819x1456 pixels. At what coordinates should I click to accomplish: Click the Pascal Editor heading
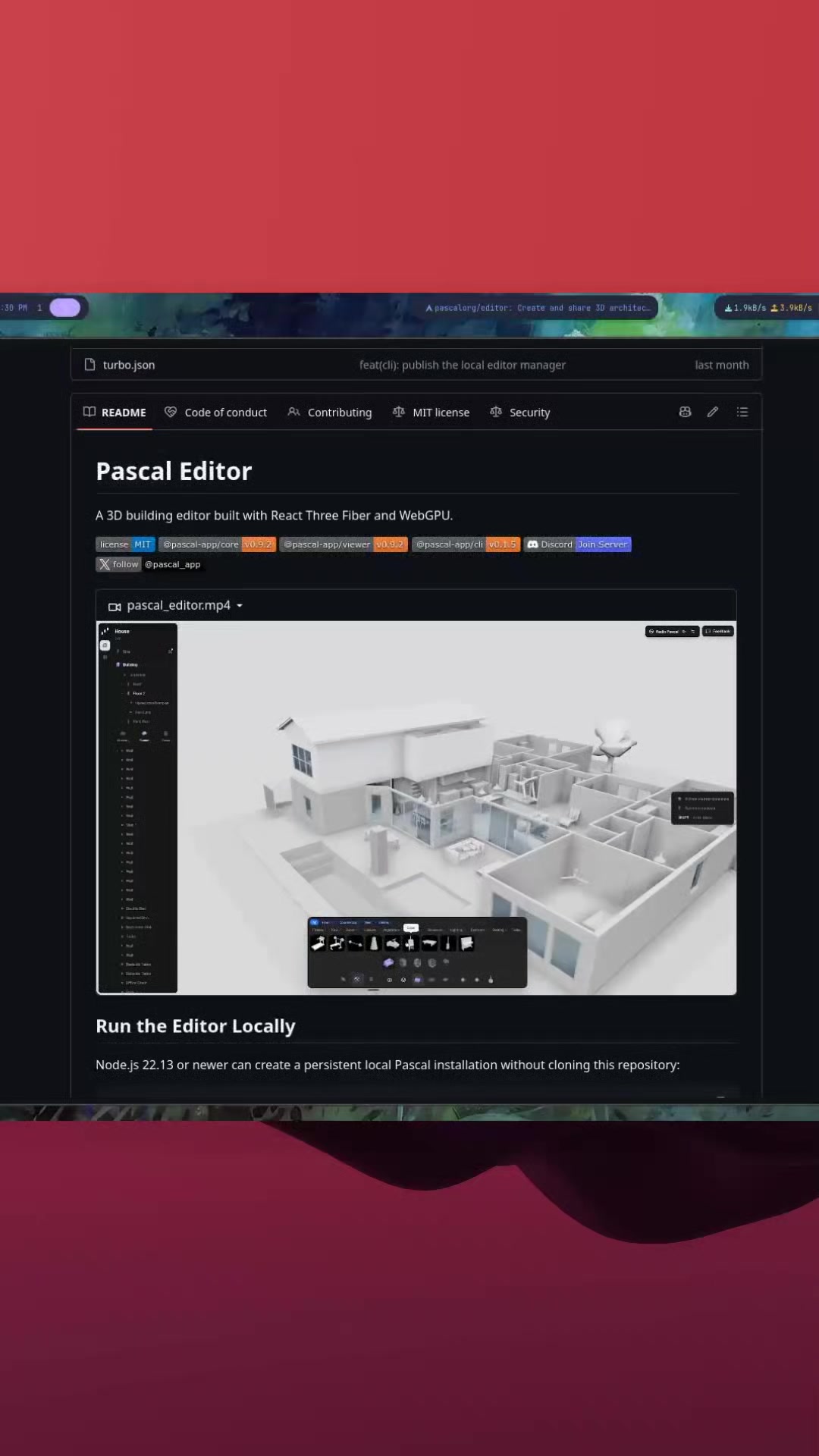(174, 471)
